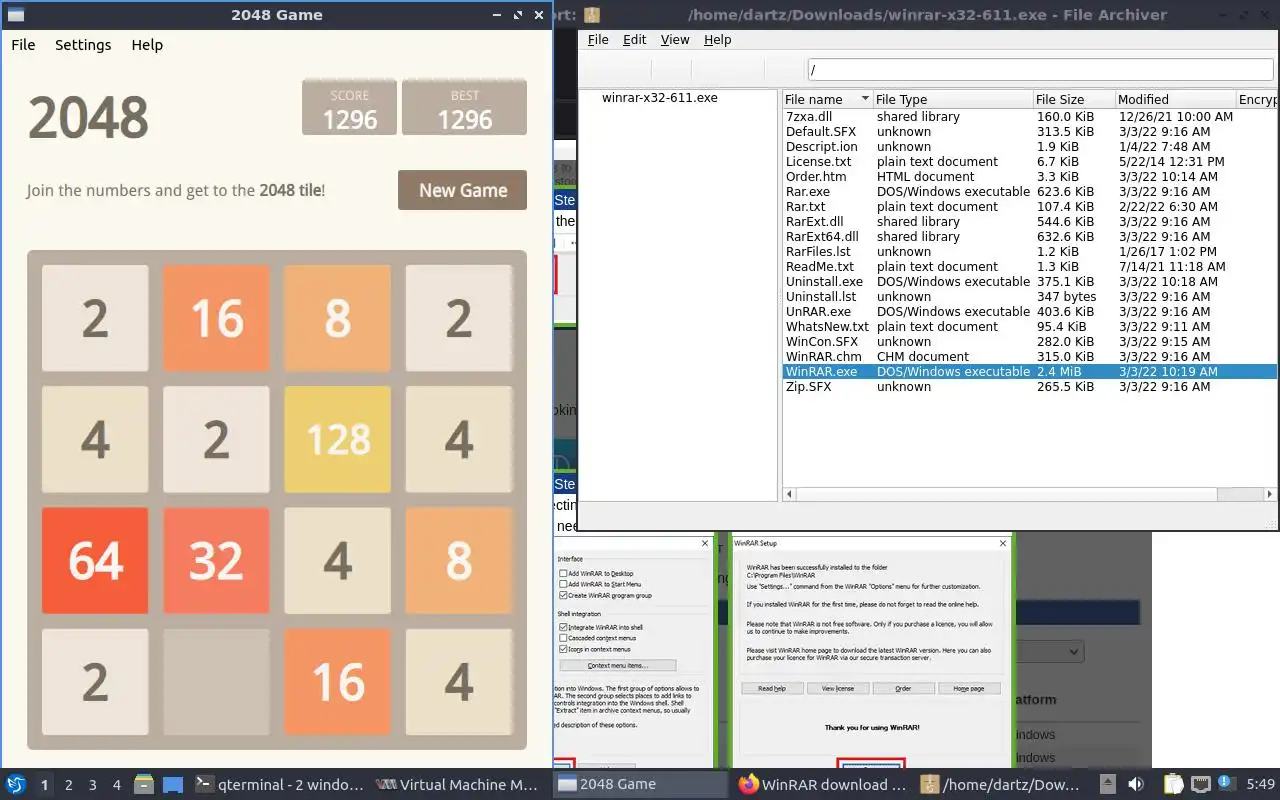The image size is (1280, 800).
Task: Click the 128 tile on the board
Action: 337,439
